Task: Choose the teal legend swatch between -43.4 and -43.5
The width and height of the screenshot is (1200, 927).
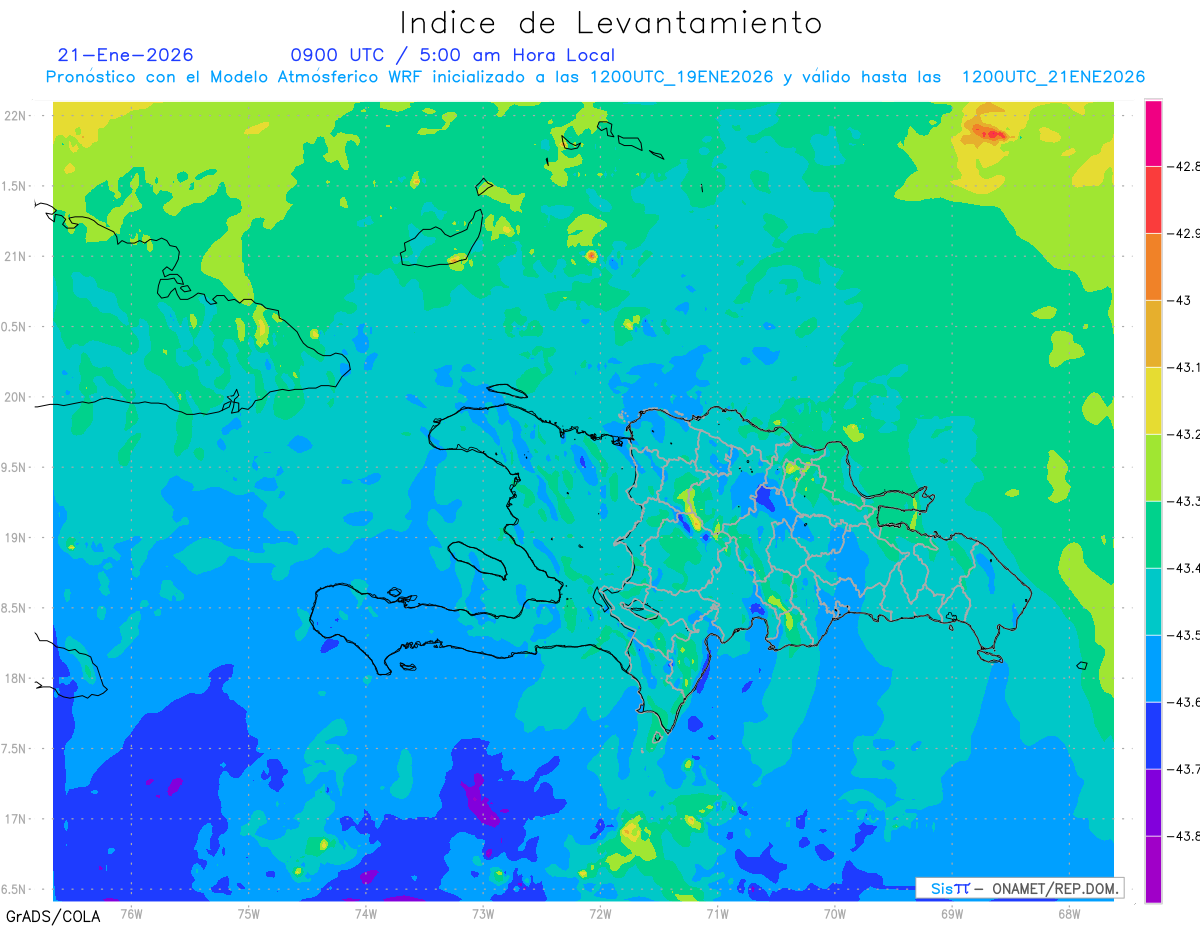Action: click(x=1153, y=601)
